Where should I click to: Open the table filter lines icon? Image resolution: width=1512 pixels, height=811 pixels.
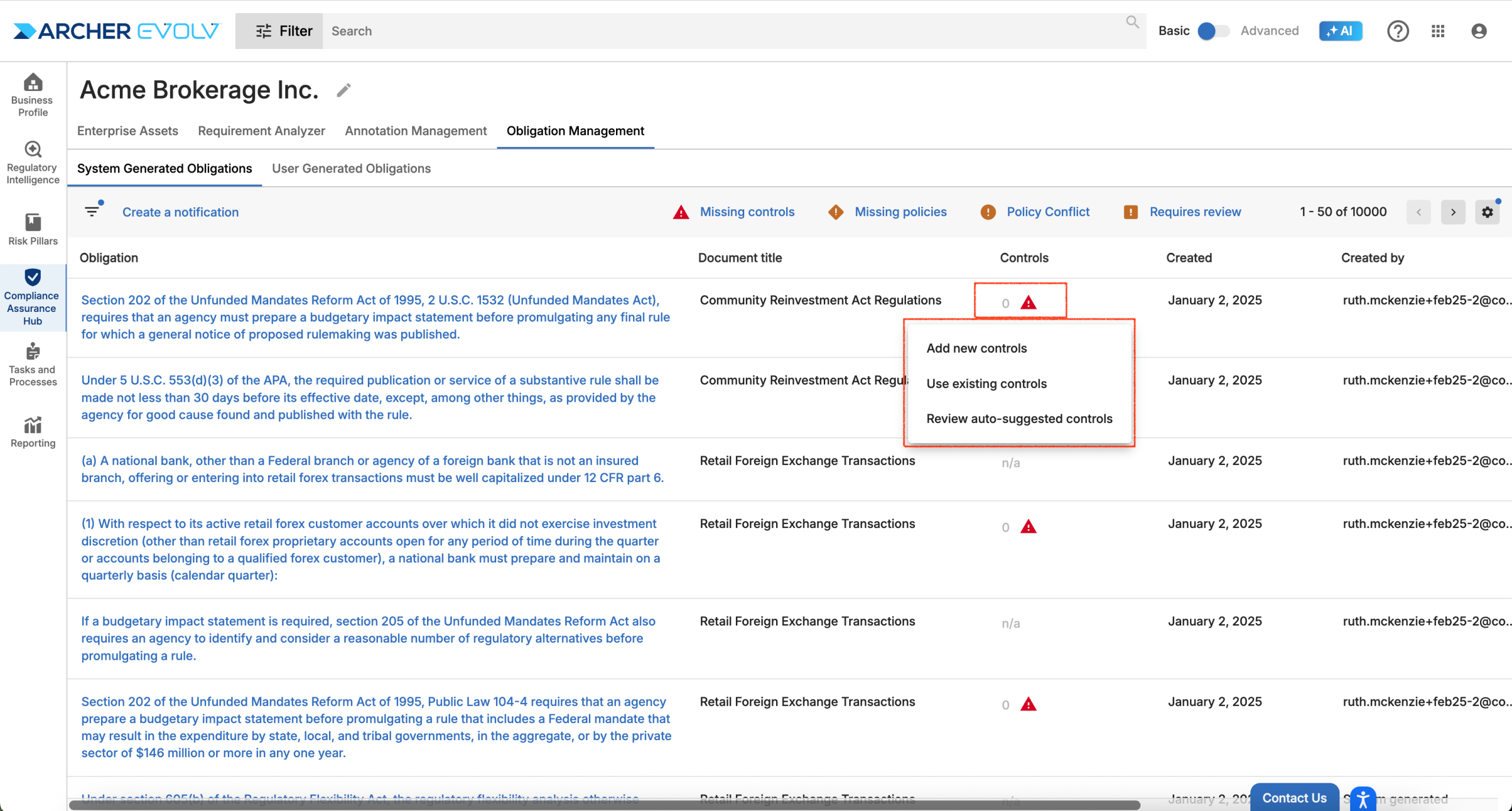point(92,211)
